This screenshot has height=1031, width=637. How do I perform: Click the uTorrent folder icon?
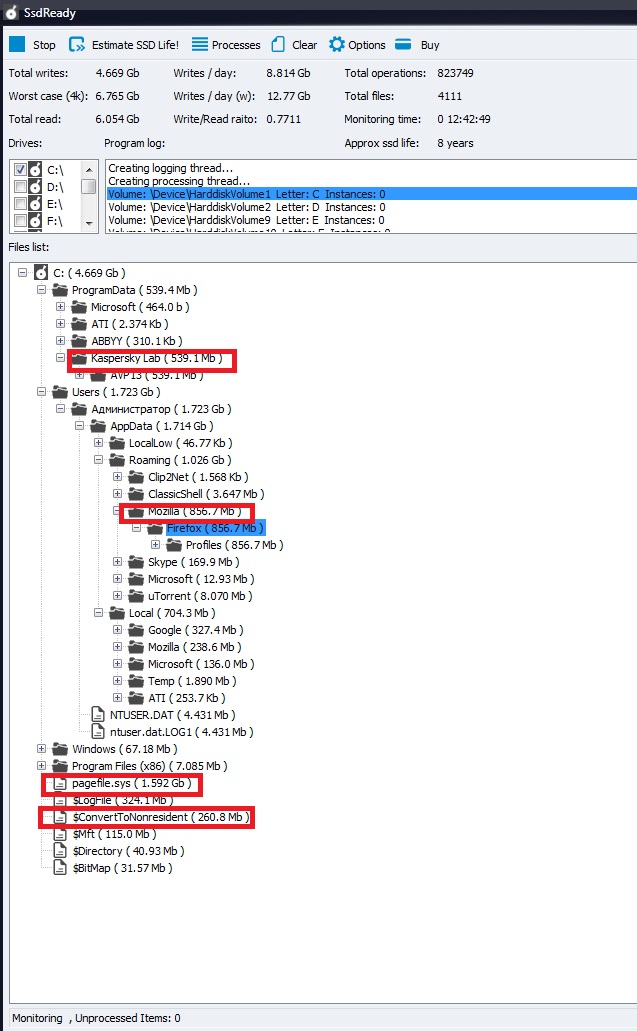pyautogui.click(x=136, y=596)
